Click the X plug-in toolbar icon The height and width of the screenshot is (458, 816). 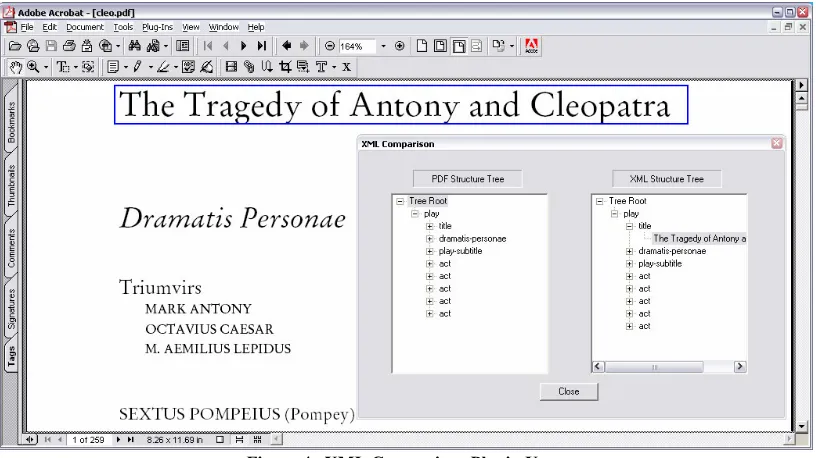pyautogui.click(x=346, y=67)
